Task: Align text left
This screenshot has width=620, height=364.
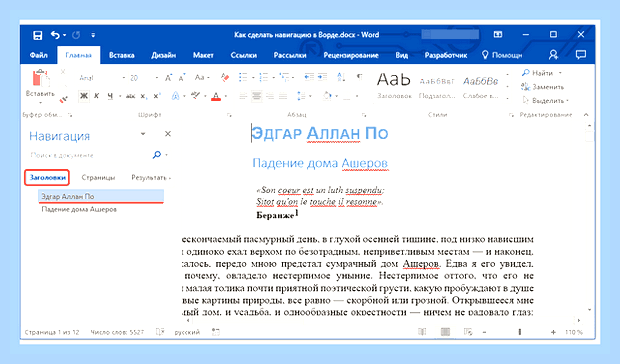Action: click(x=243, y=96)
